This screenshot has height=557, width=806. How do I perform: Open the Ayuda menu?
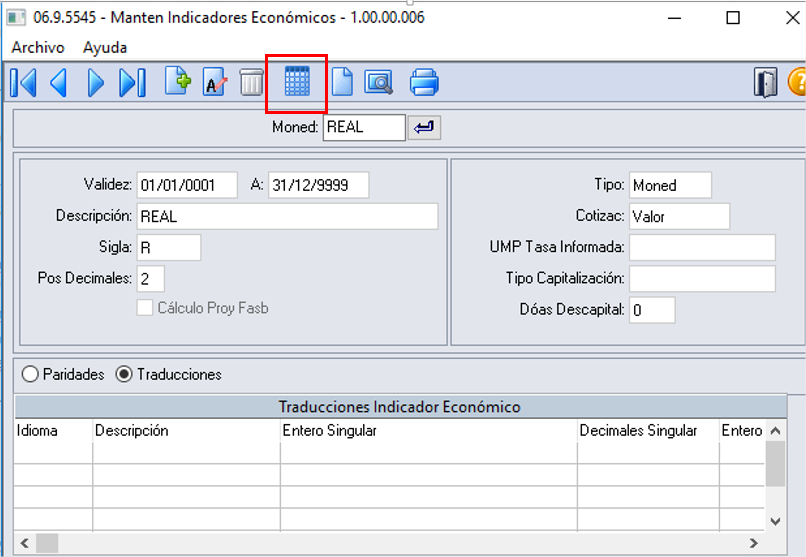click(105, 48)
